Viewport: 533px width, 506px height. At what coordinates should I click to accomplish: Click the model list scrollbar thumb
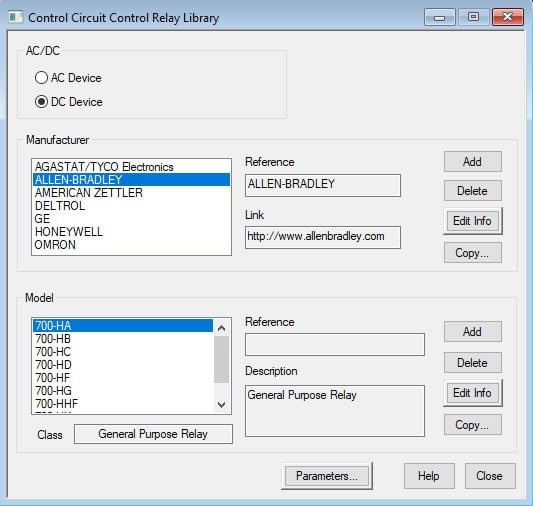tap(222, 359)
